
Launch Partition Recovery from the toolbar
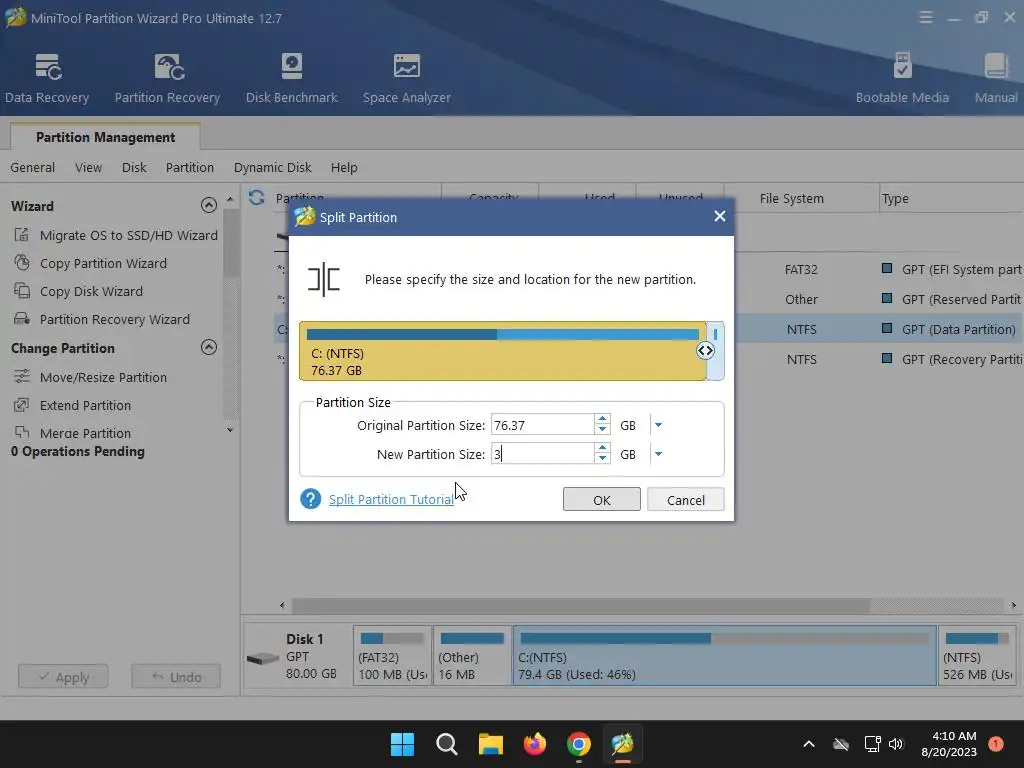click(x=167, y=78)
